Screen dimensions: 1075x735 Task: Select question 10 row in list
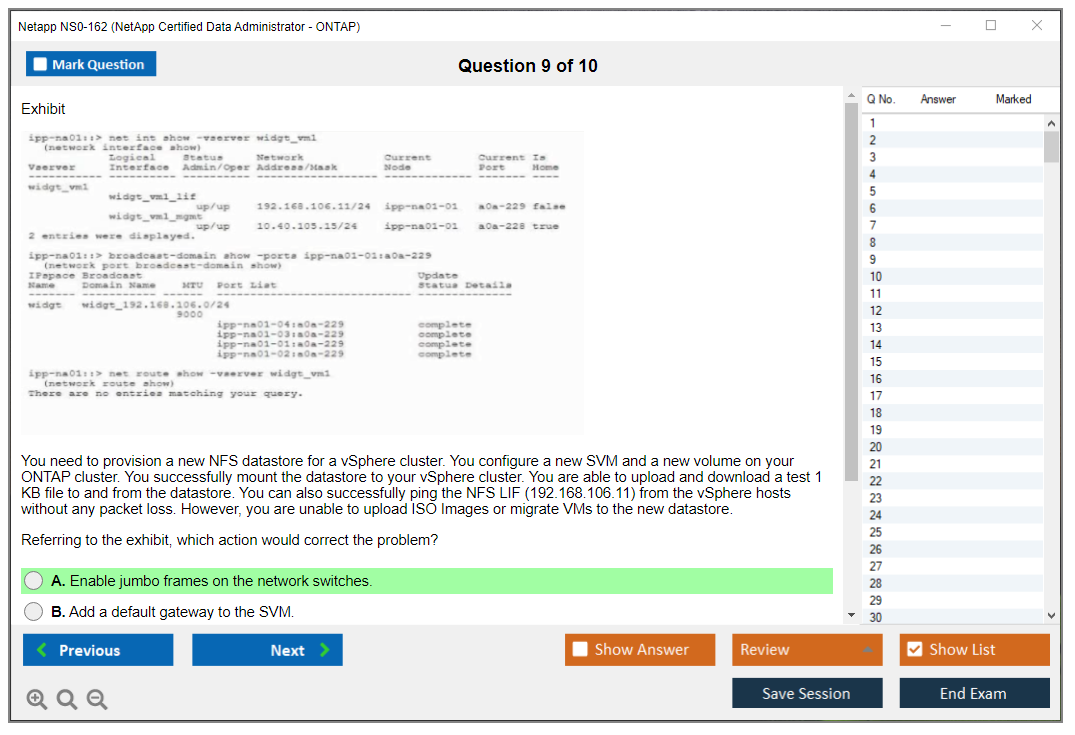point(950,277)
